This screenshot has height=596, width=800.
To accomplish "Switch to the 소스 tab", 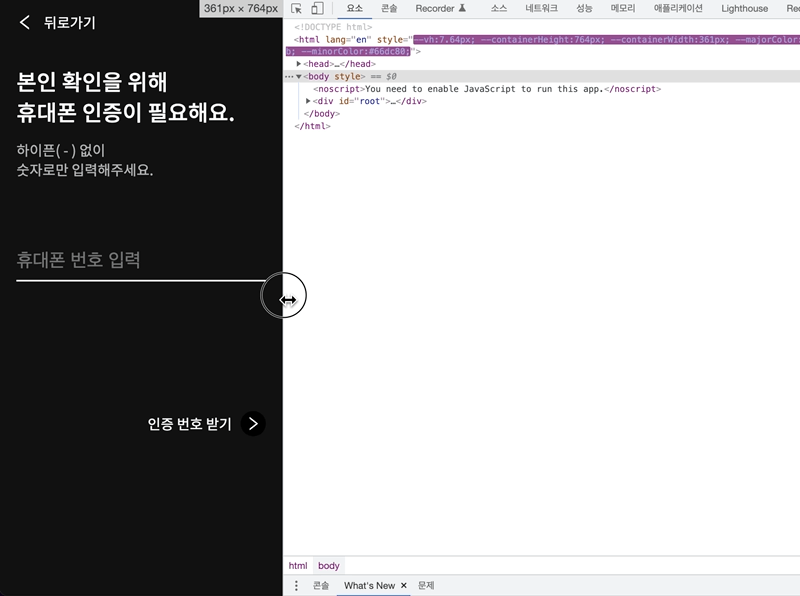I will click(498, 8).
